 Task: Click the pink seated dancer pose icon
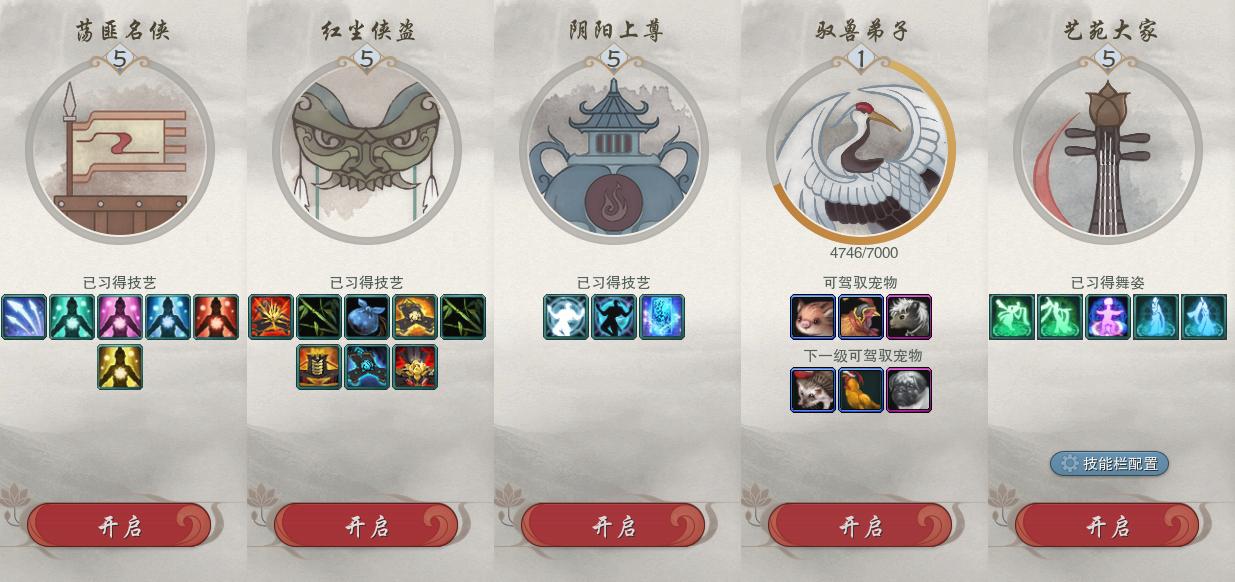(1108, 317)
